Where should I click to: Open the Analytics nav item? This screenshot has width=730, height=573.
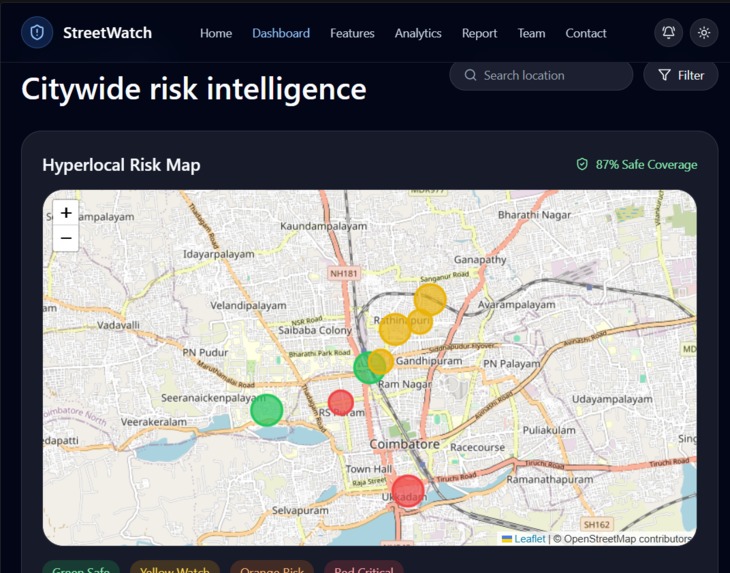tap(418, 33)
